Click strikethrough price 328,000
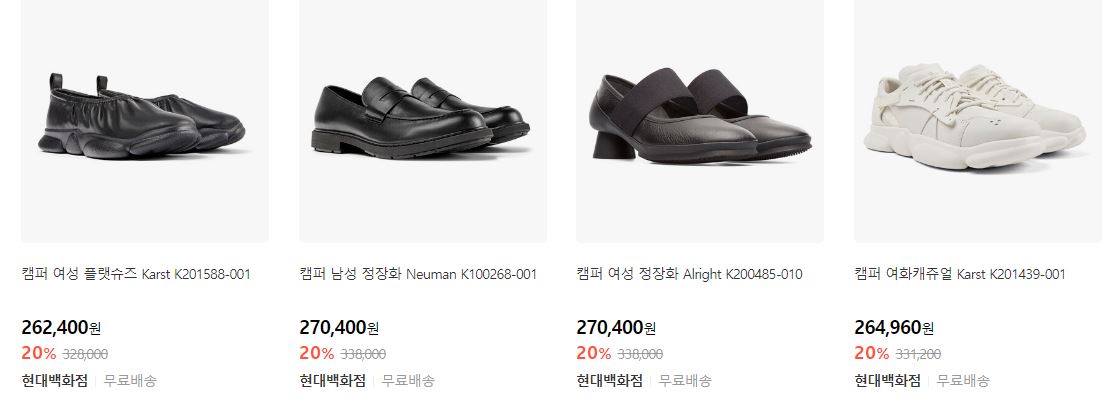Screen dimensions: 1108x406 (86, 354)
